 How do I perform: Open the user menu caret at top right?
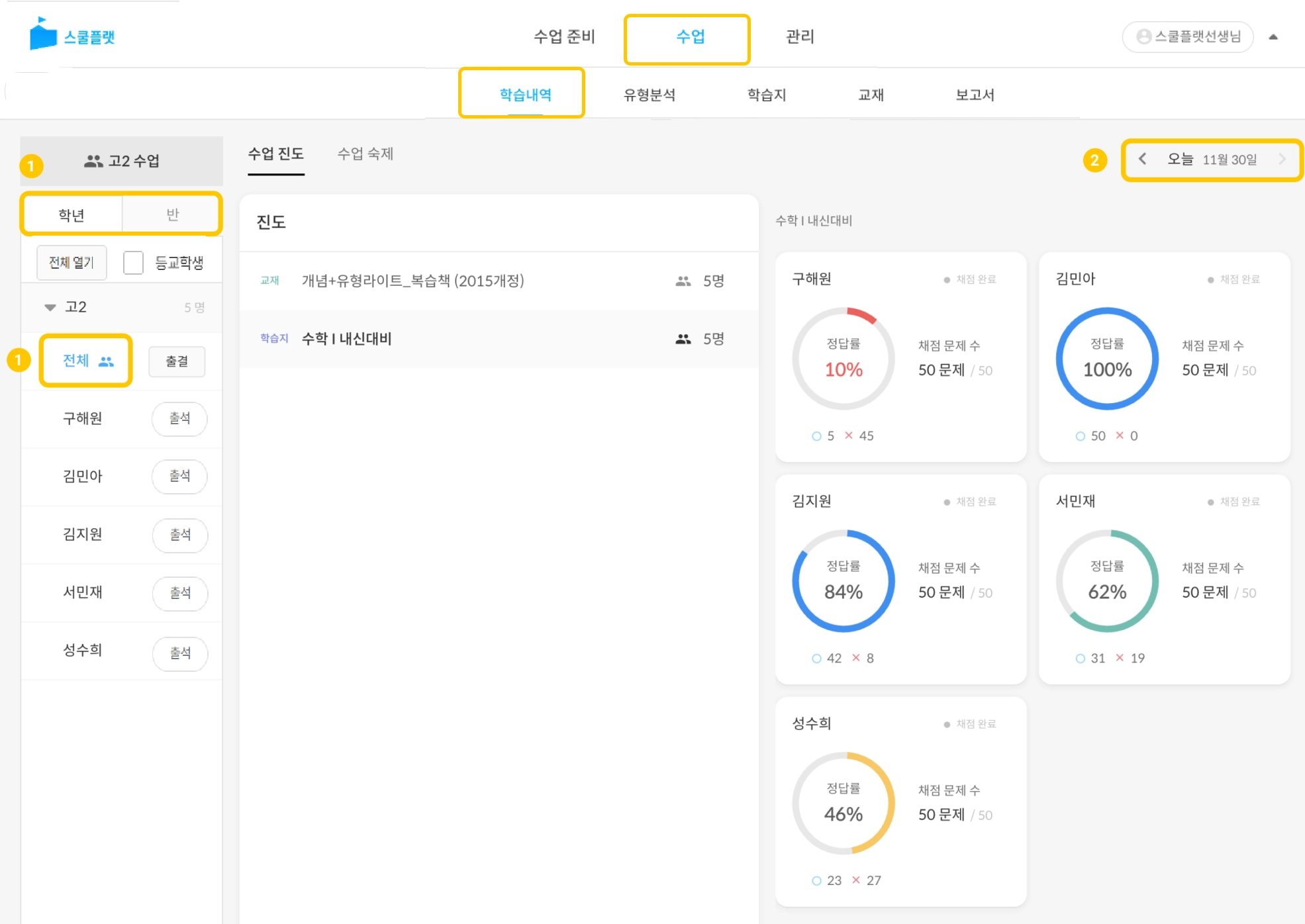(x=1273, y=37)
